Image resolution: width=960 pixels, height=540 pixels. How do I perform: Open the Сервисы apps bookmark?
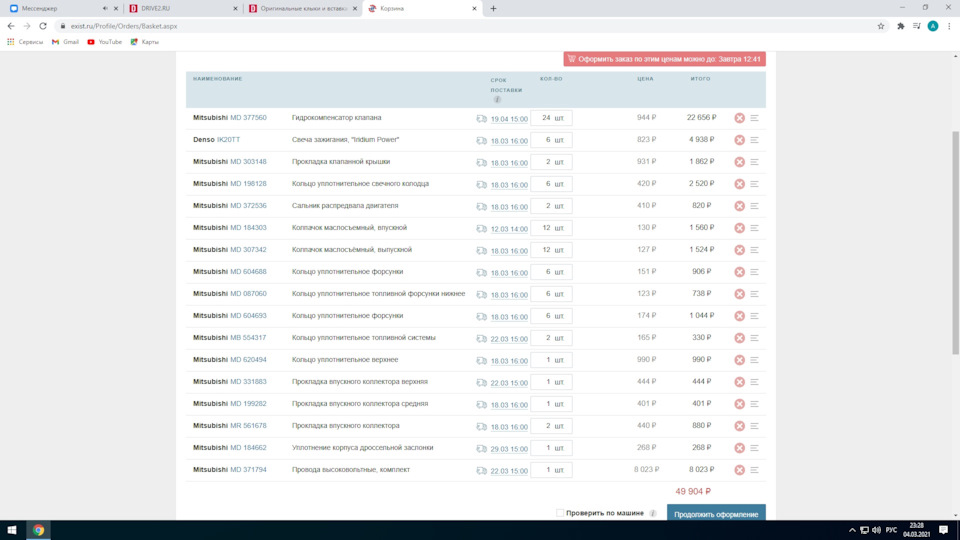25,42
